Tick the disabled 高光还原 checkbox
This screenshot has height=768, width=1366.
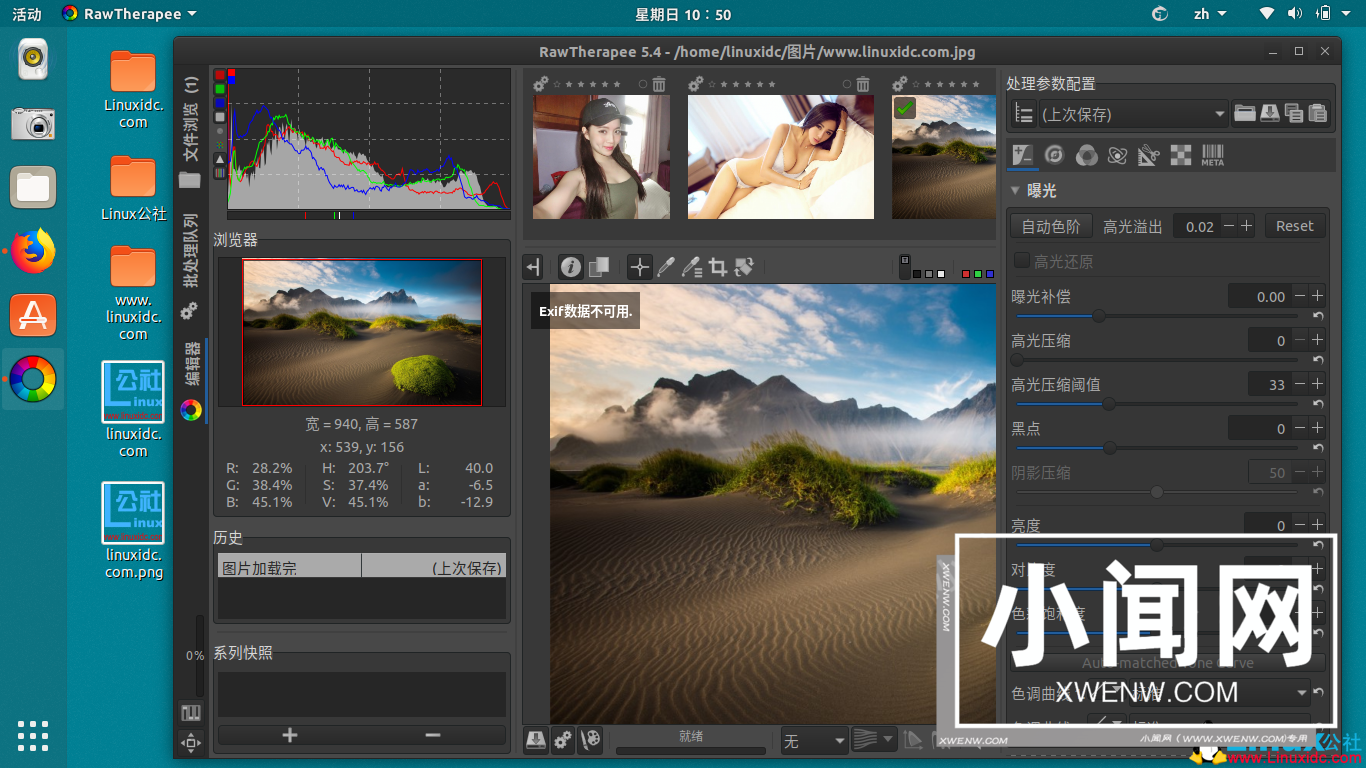1022,261
